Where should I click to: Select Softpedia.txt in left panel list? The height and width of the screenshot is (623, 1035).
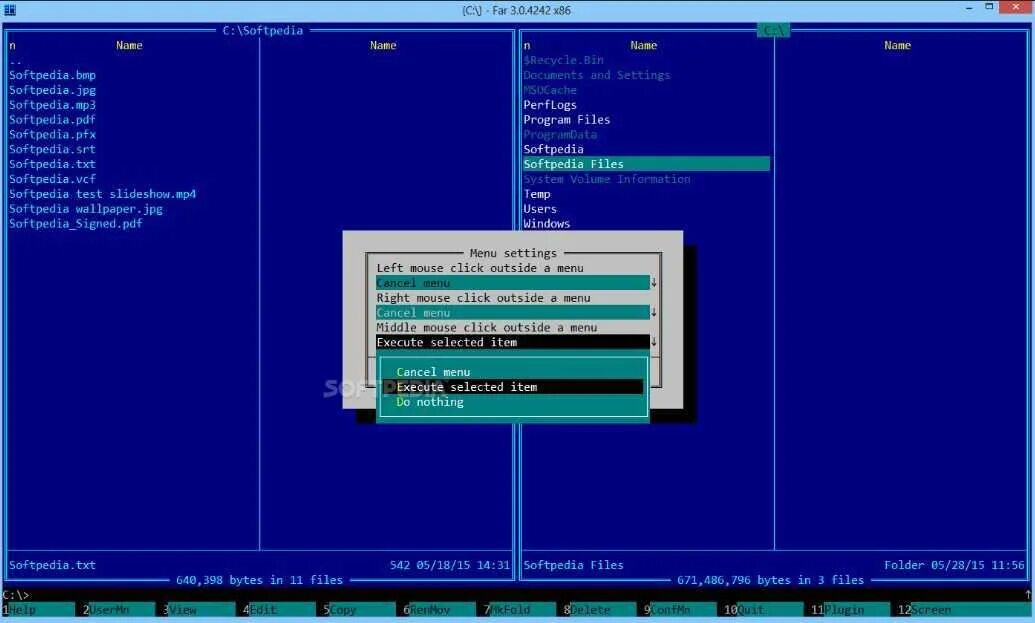point(52,164)
